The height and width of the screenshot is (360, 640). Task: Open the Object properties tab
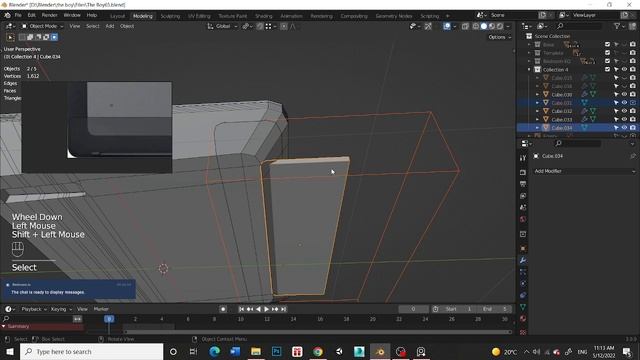tap(523, 248)
